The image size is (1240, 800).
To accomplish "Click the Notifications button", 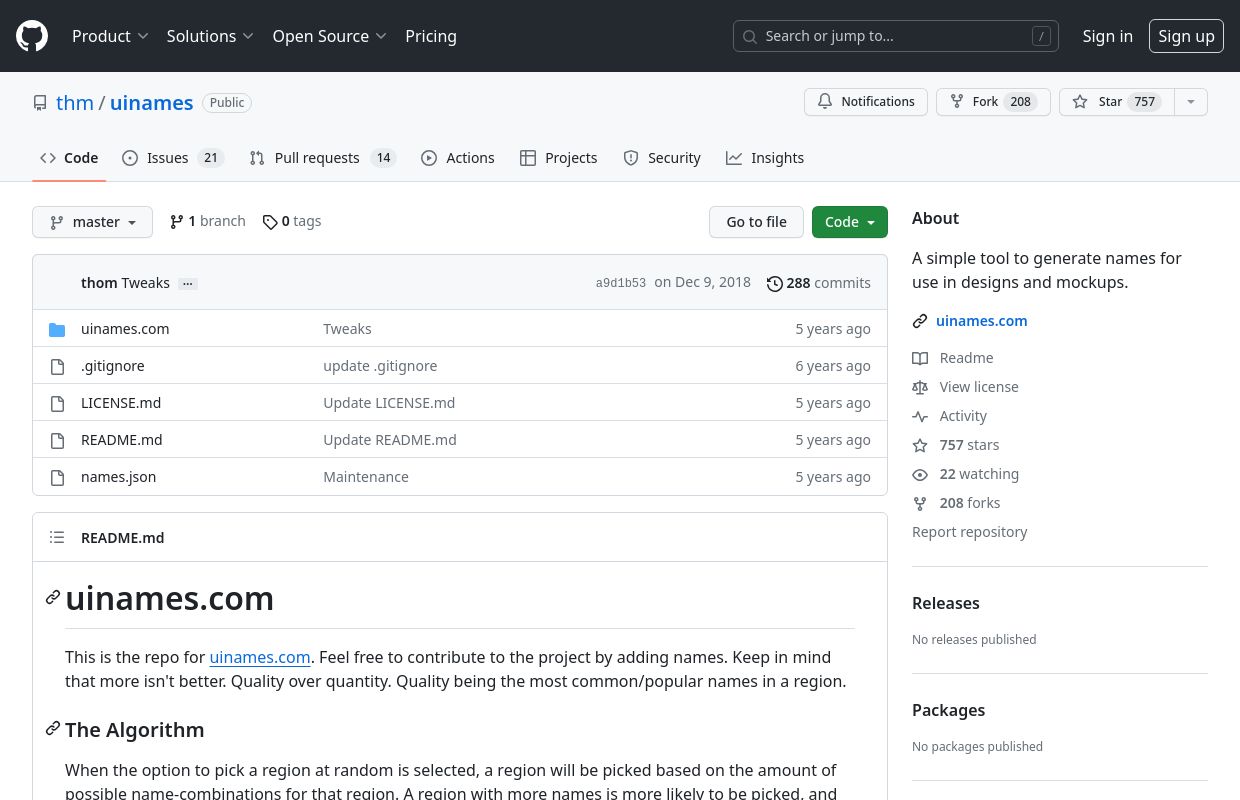I will point(866,102).
